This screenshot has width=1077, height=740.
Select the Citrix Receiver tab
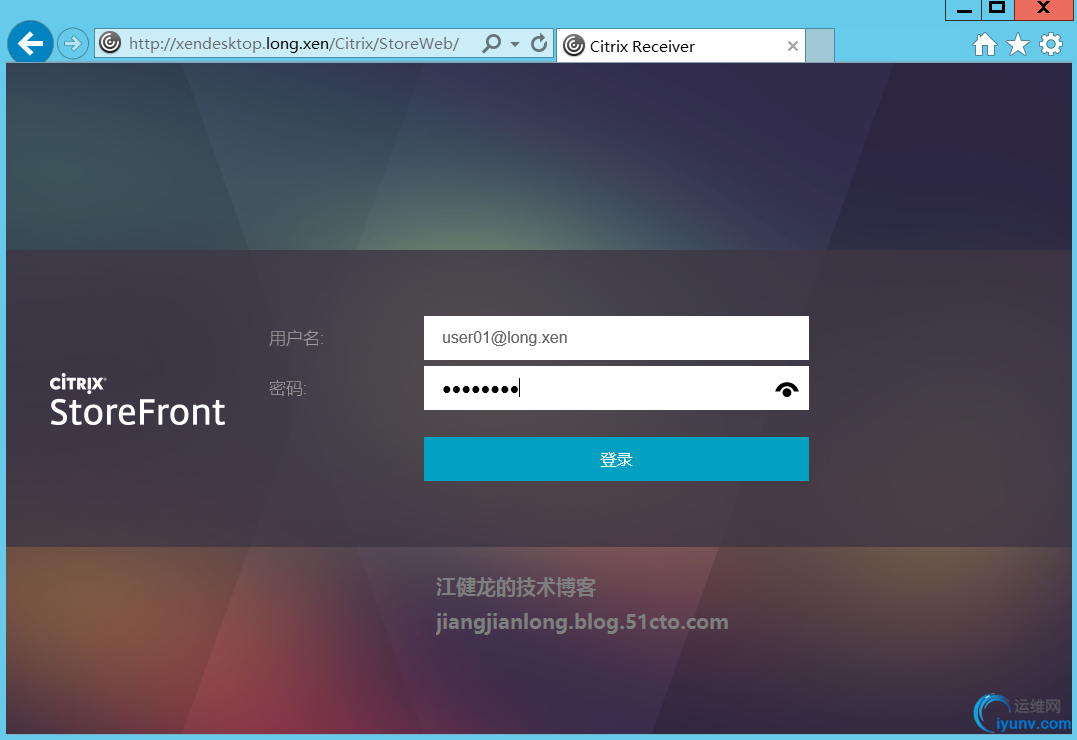coord(681,46)
